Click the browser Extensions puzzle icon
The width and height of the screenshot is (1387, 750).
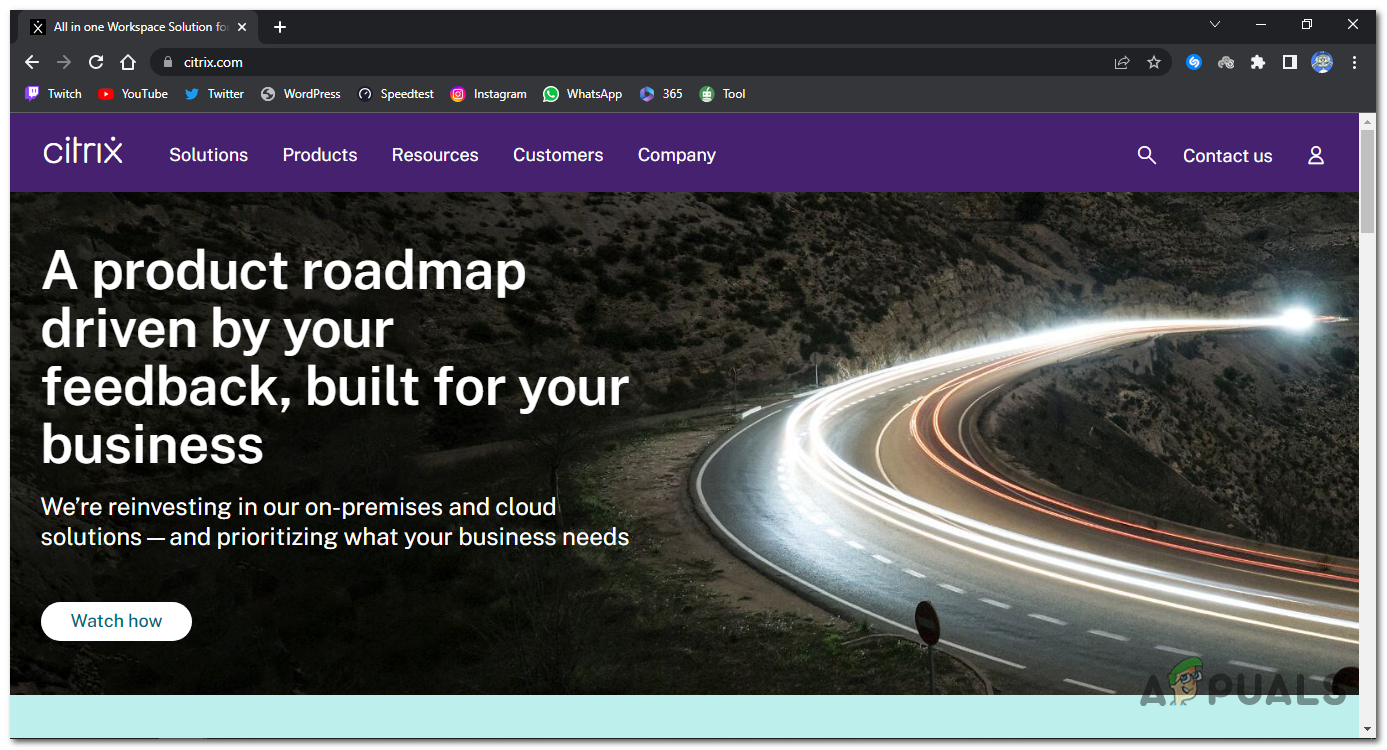point(1258,62)
